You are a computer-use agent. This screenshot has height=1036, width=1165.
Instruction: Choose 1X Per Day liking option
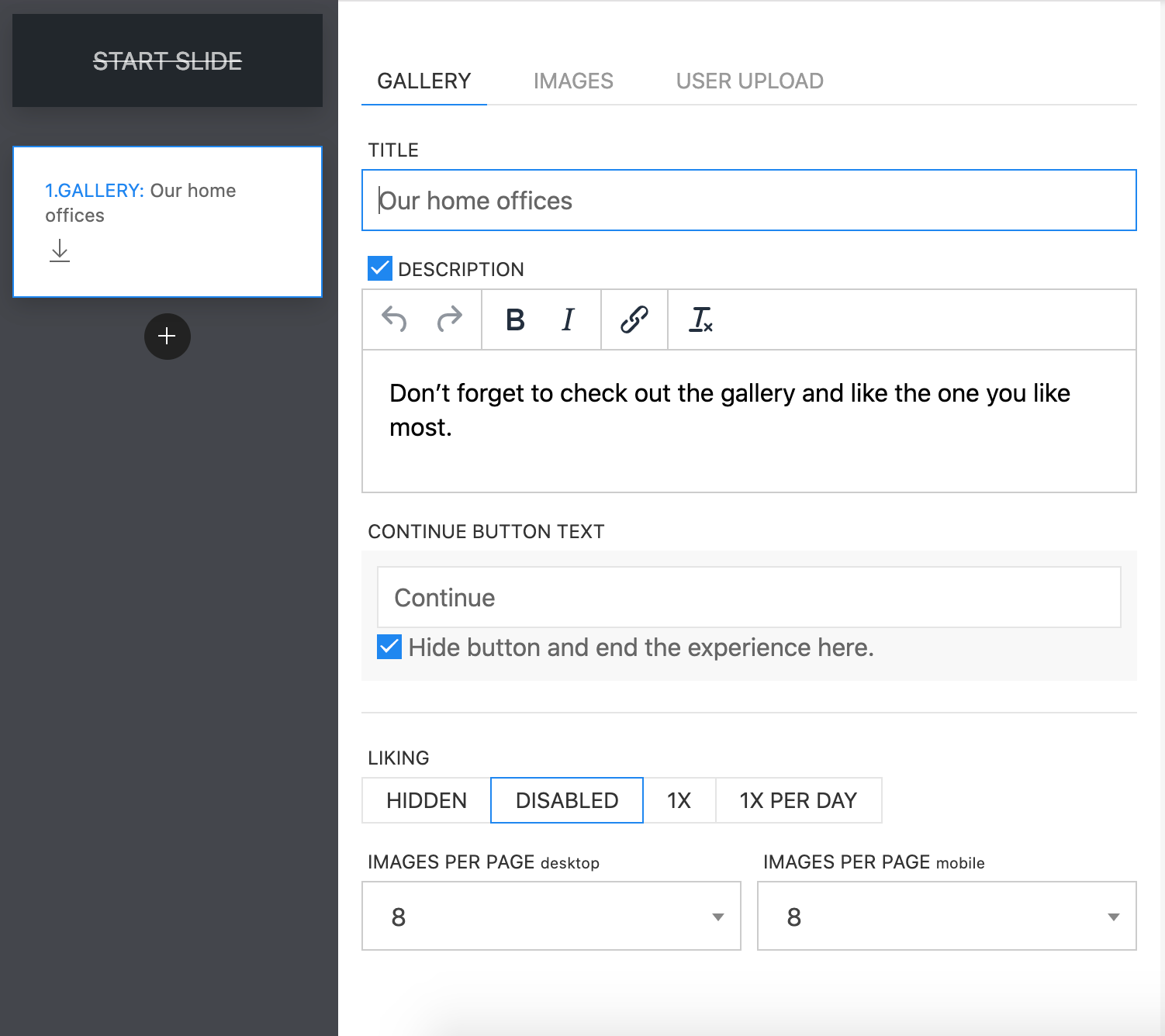click(x=798, y=800)
